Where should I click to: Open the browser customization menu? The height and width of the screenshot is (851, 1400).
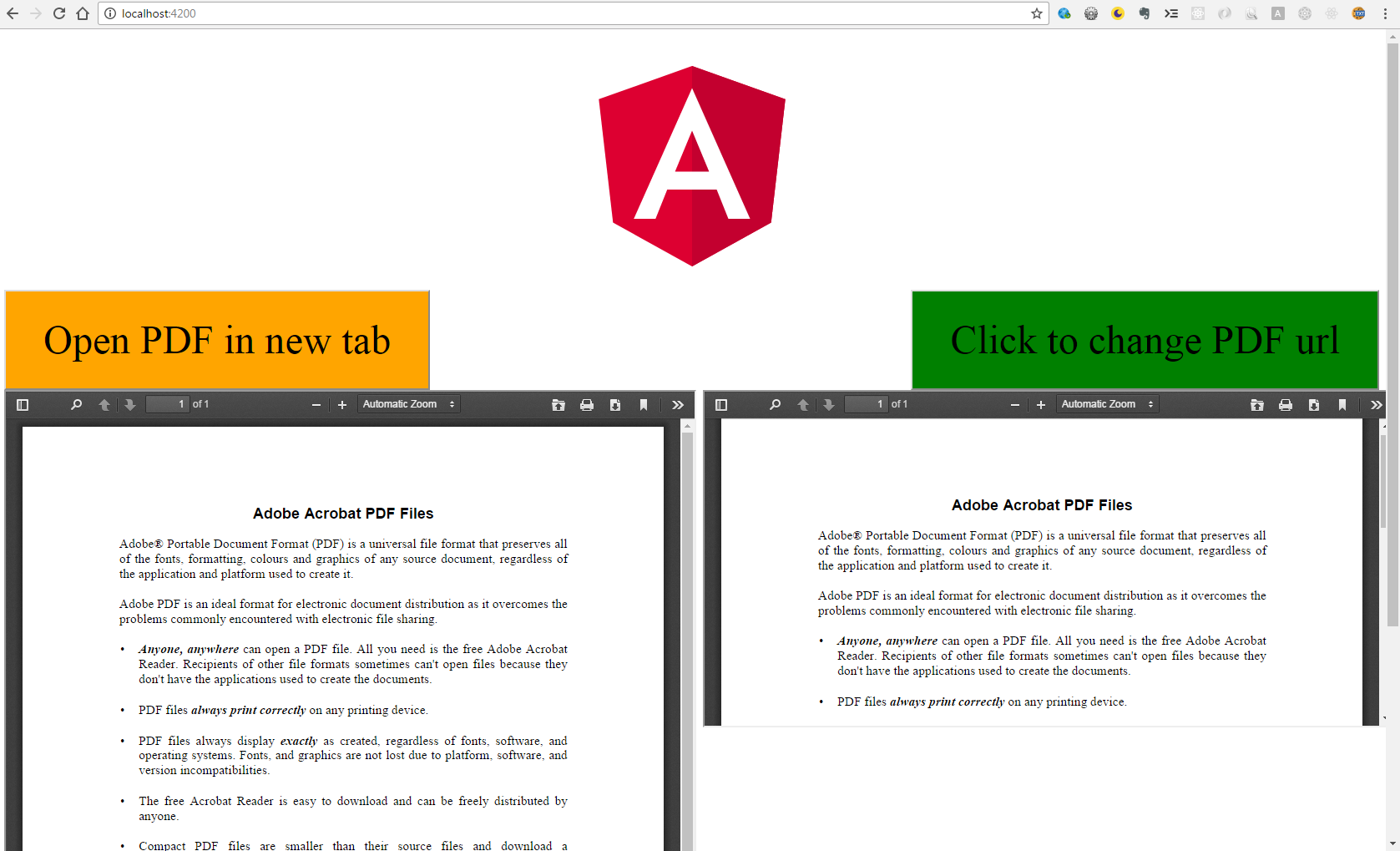click(1387, 13)
